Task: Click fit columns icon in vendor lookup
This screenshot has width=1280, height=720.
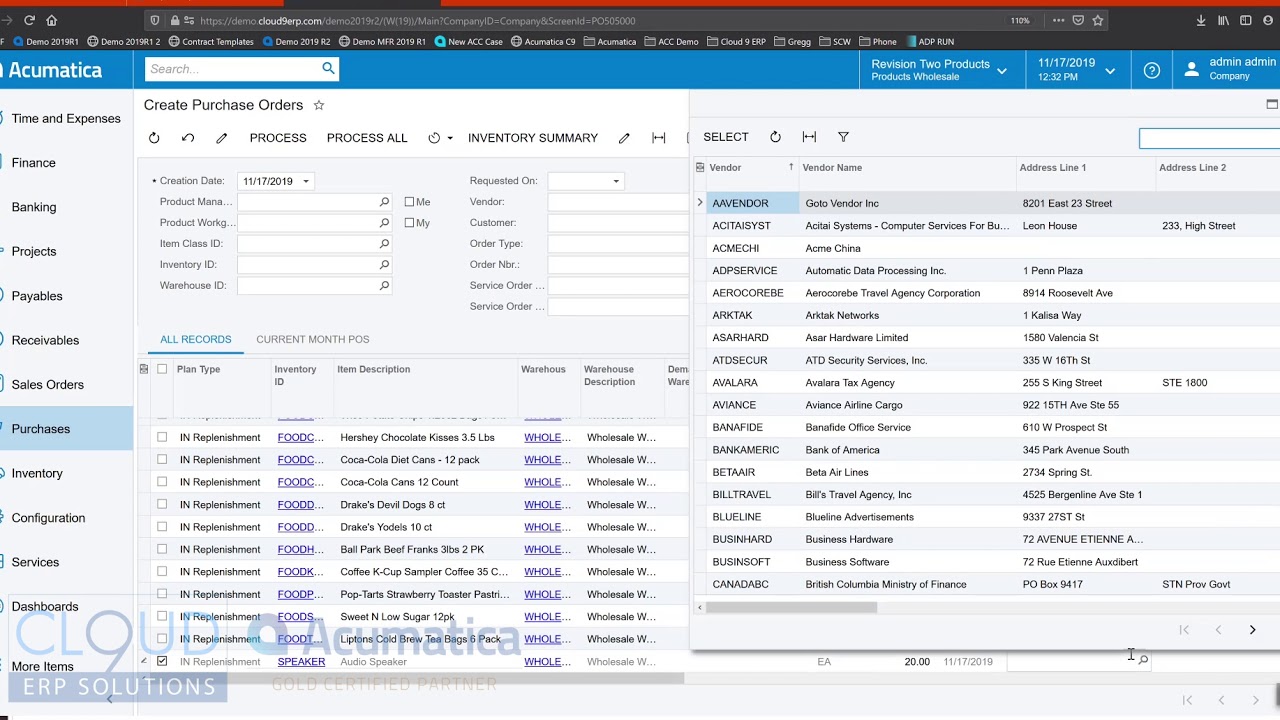Action: [809, 137]
